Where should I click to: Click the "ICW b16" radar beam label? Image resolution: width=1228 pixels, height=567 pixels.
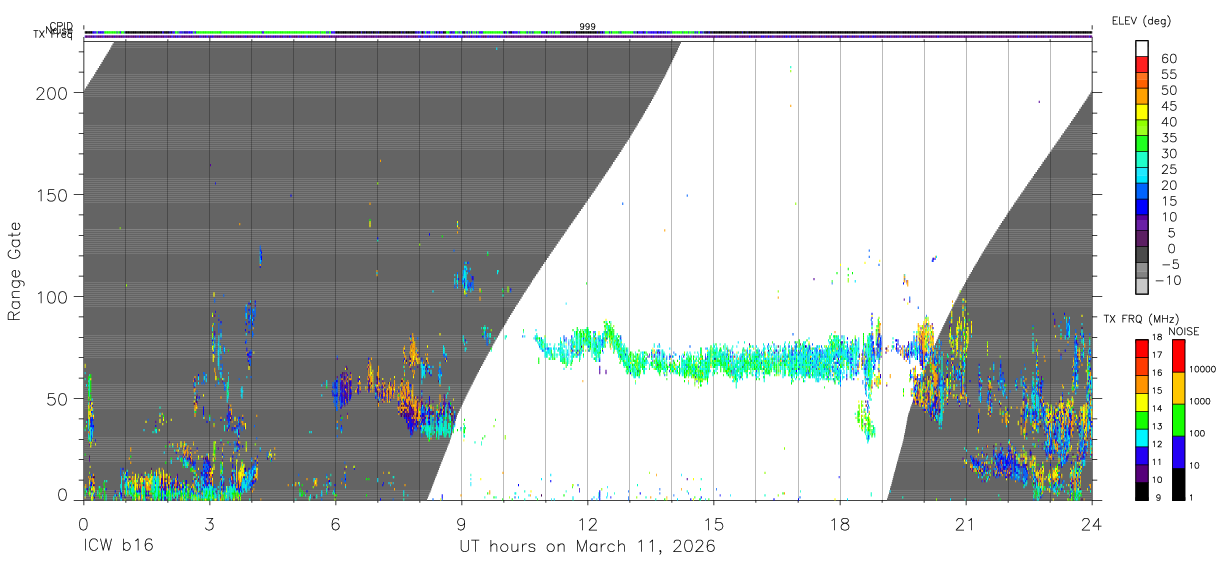point(119,546)
